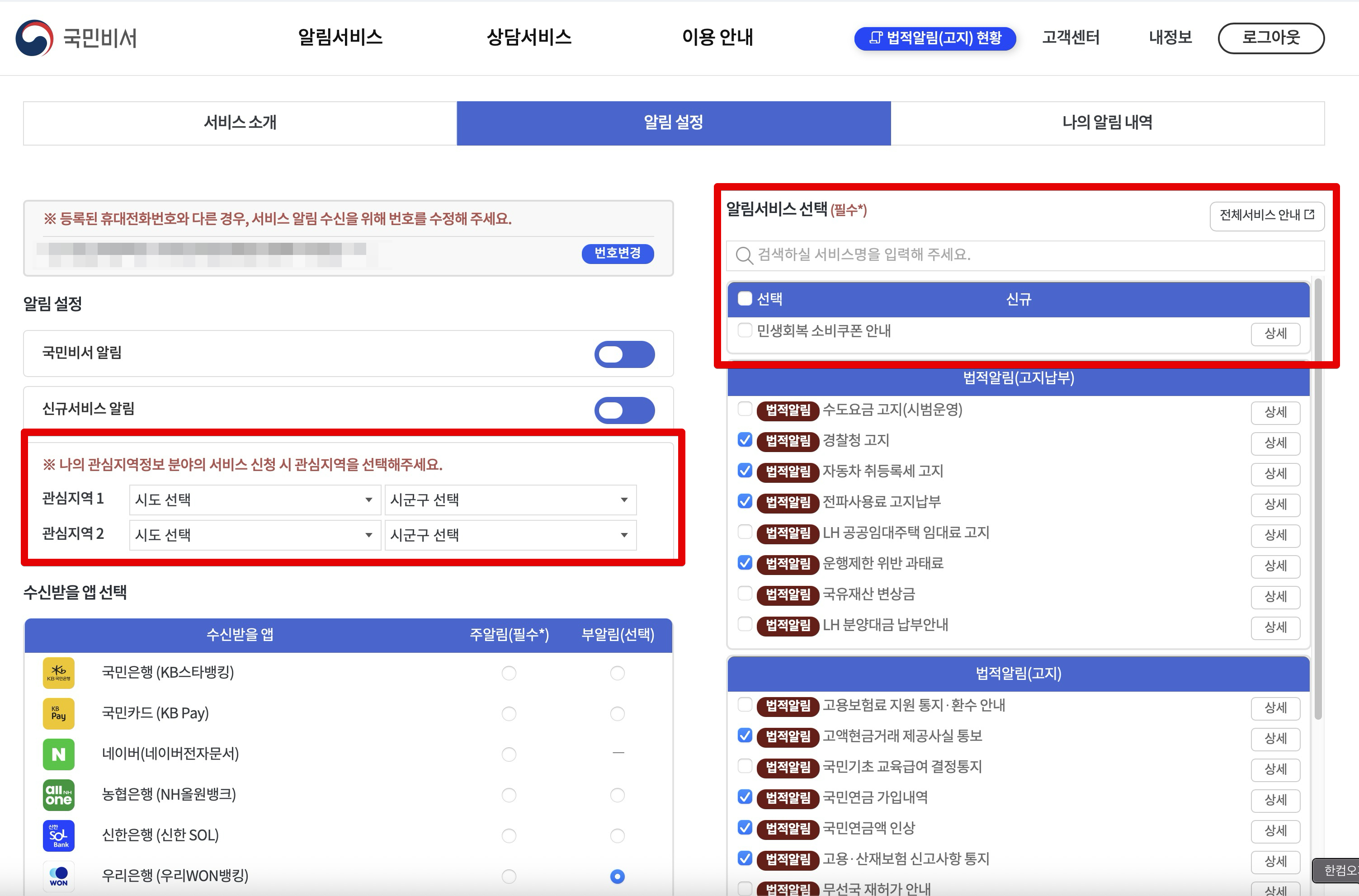Viewport: 1359px width, 896px height.
Task: Click the 신한 SOL Bank icon
Action: [x=59, y=835]
